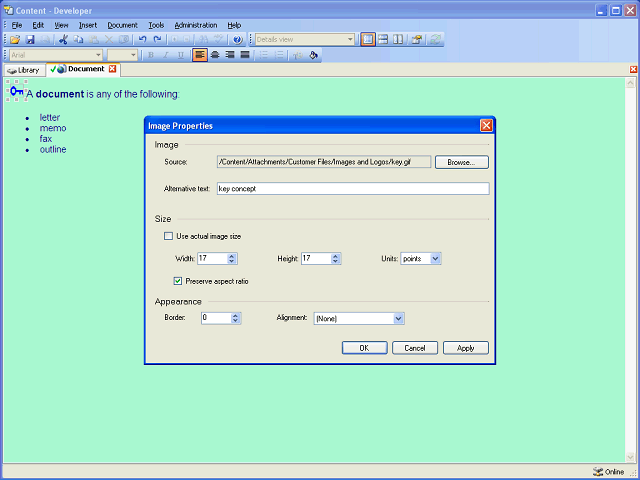Open the View menu
The height and width of the screenshot is (480, 640).
click(61, 25)
